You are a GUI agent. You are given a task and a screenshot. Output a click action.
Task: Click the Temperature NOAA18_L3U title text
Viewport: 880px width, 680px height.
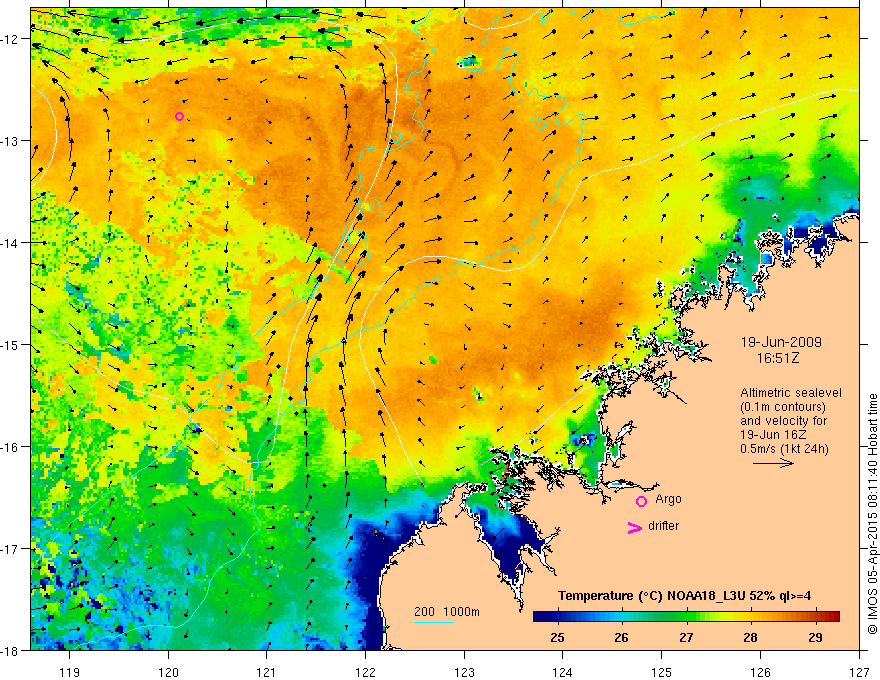(684, 596)
